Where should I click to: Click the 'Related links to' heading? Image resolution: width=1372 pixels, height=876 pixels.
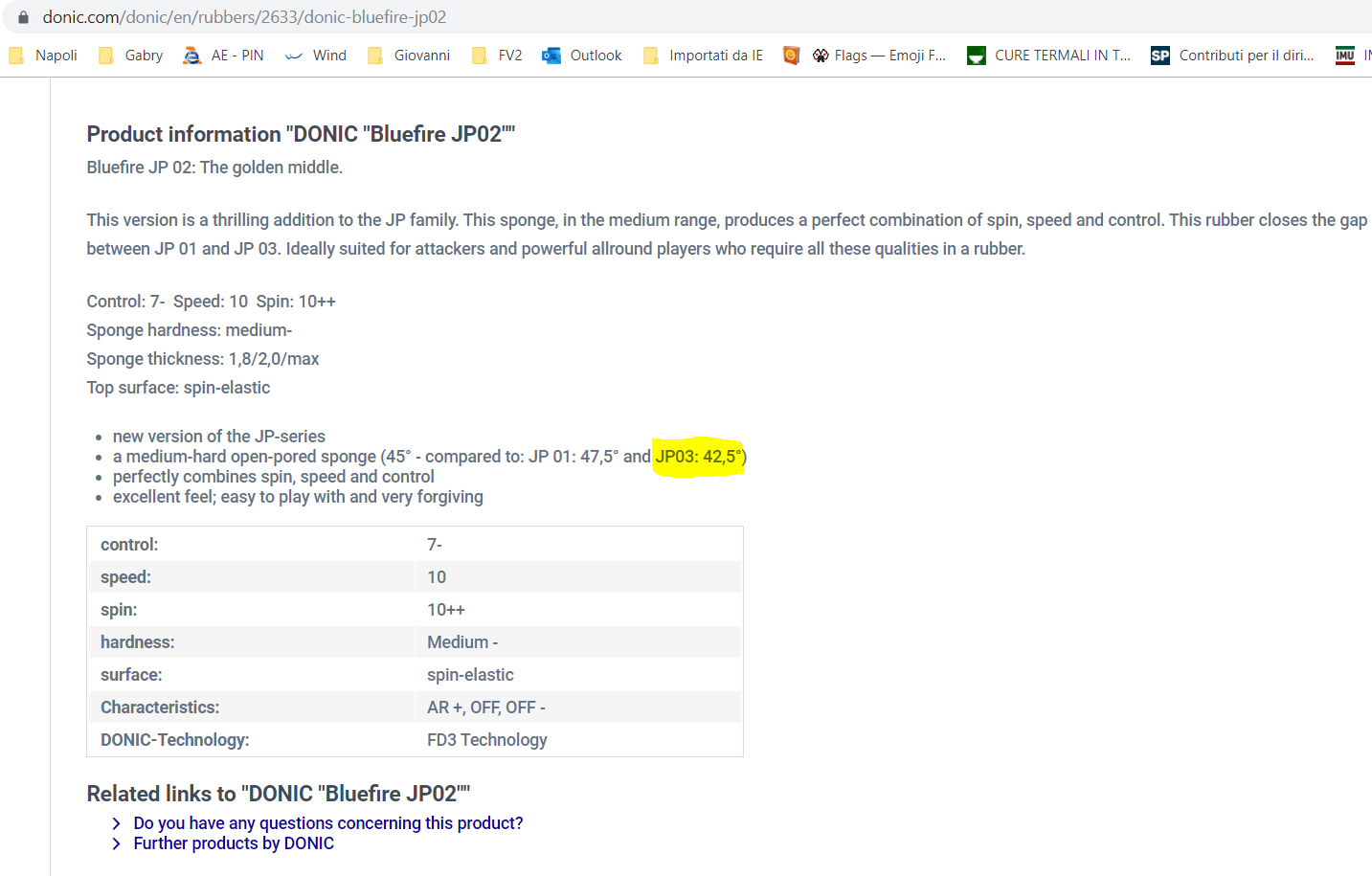point(279,794)
